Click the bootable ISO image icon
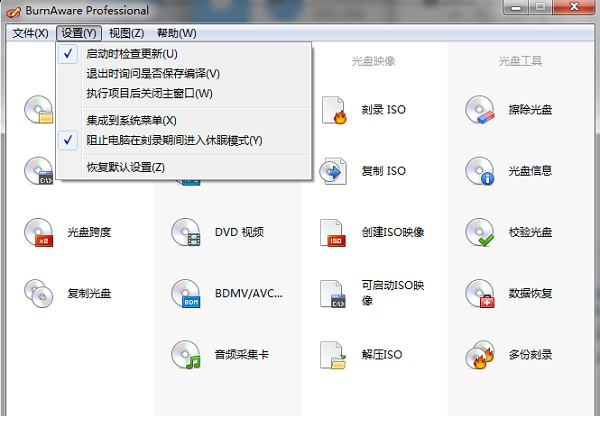 click(x=333, y=294)
